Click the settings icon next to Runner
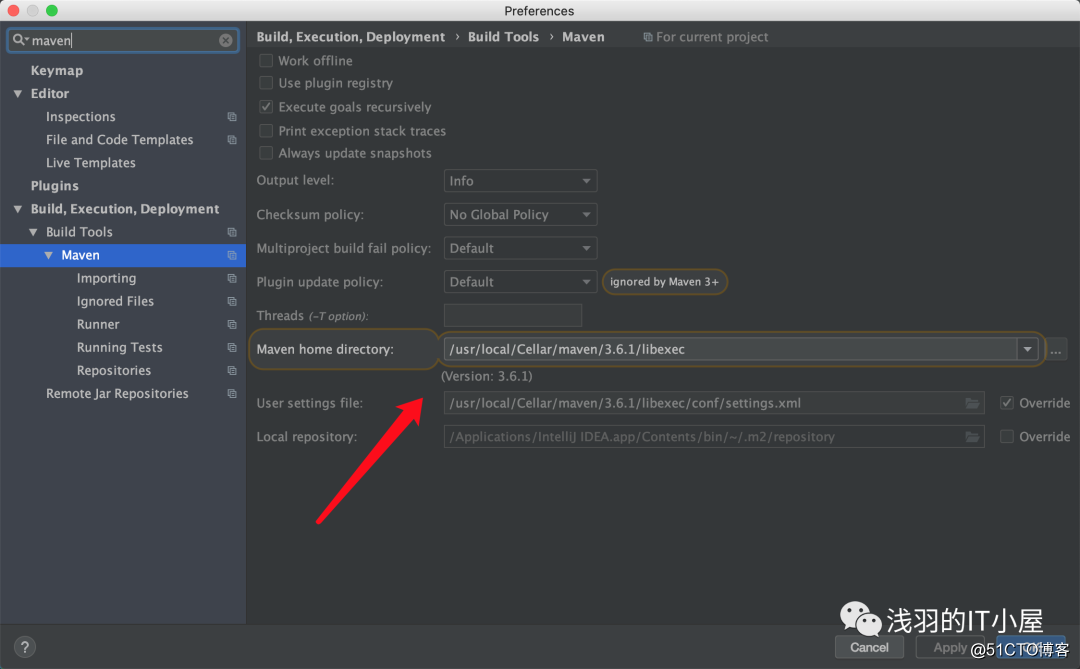 point(231,324)
